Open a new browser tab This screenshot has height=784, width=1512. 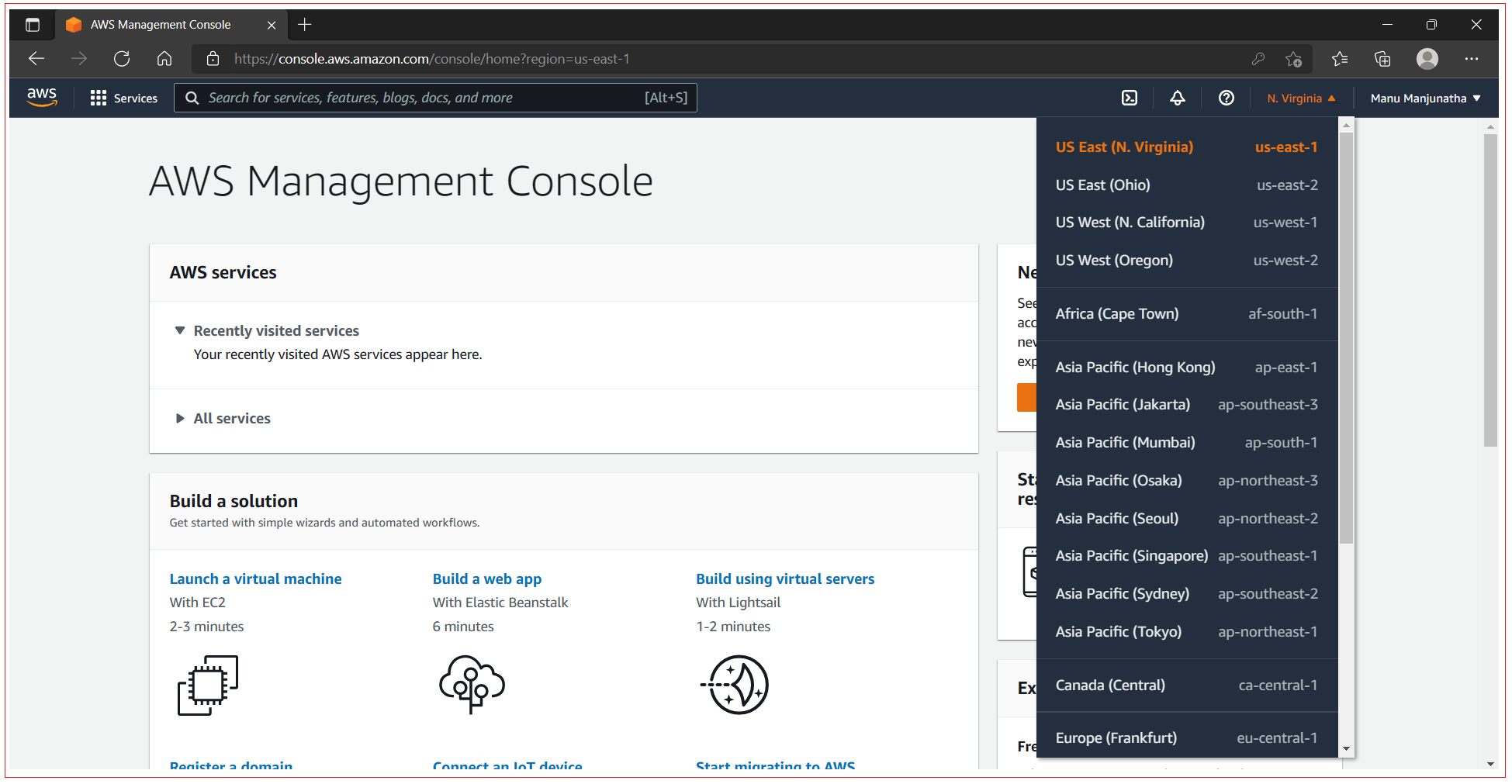pos(305,25)
